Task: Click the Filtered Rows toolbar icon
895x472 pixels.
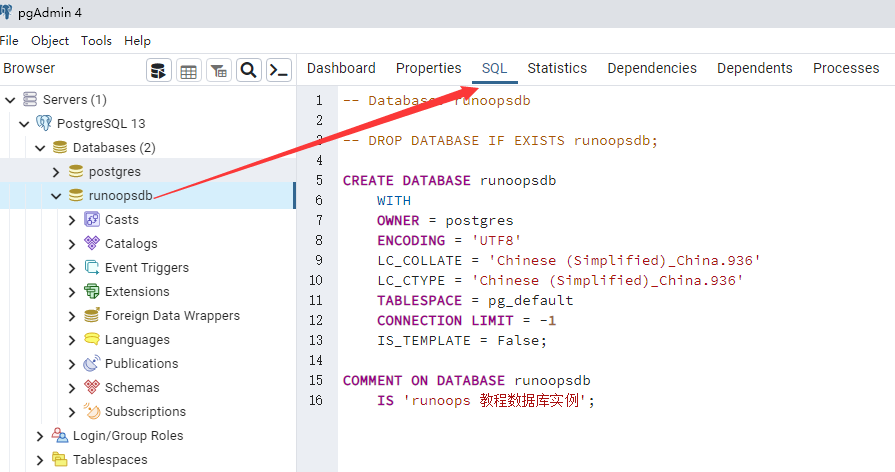Action: (218, 70)
